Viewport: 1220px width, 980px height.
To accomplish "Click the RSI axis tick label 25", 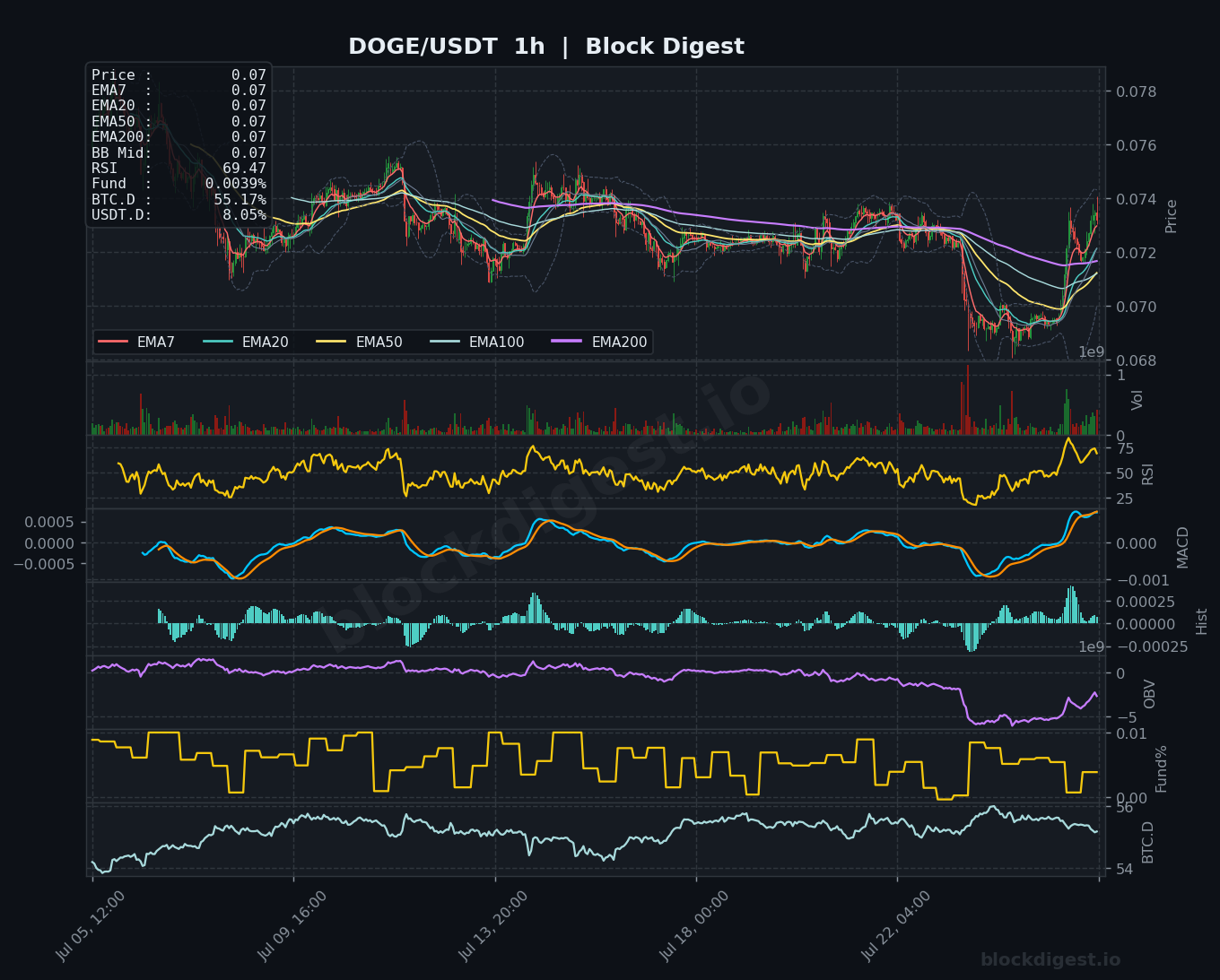I will 1125,499.
